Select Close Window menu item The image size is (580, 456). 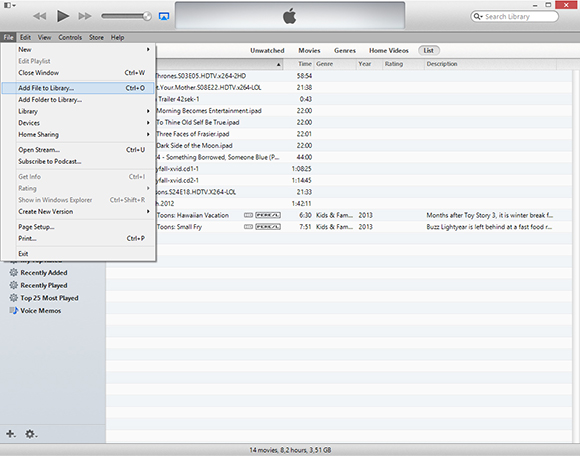(x=78, y=72)
